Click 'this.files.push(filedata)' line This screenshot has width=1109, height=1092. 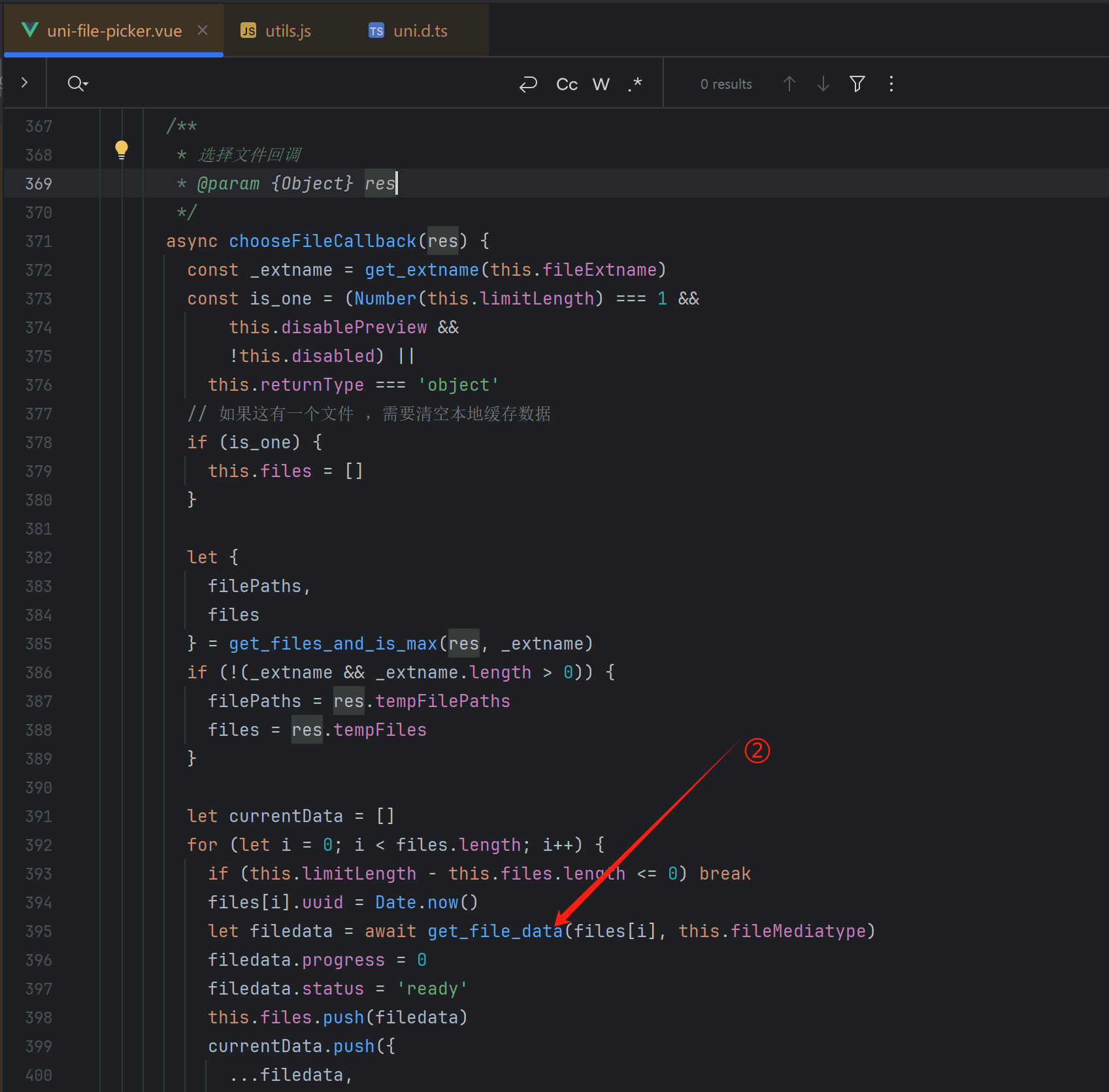(338, 1018)
